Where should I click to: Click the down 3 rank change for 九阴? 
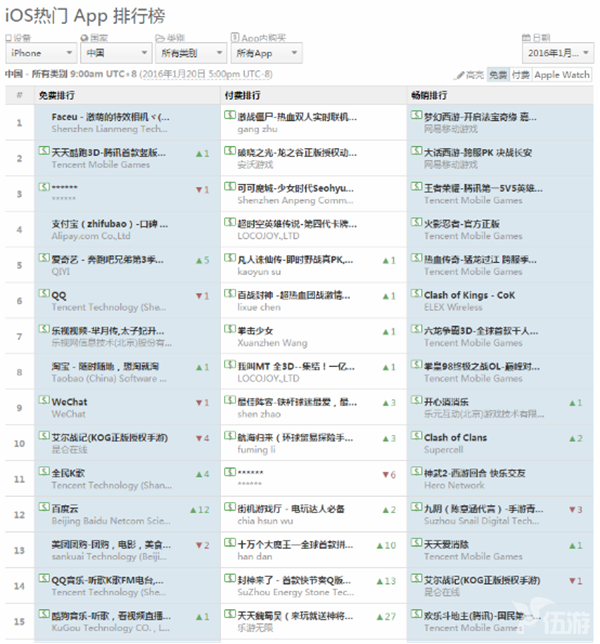pyautogui.click(x=576, y=510)
